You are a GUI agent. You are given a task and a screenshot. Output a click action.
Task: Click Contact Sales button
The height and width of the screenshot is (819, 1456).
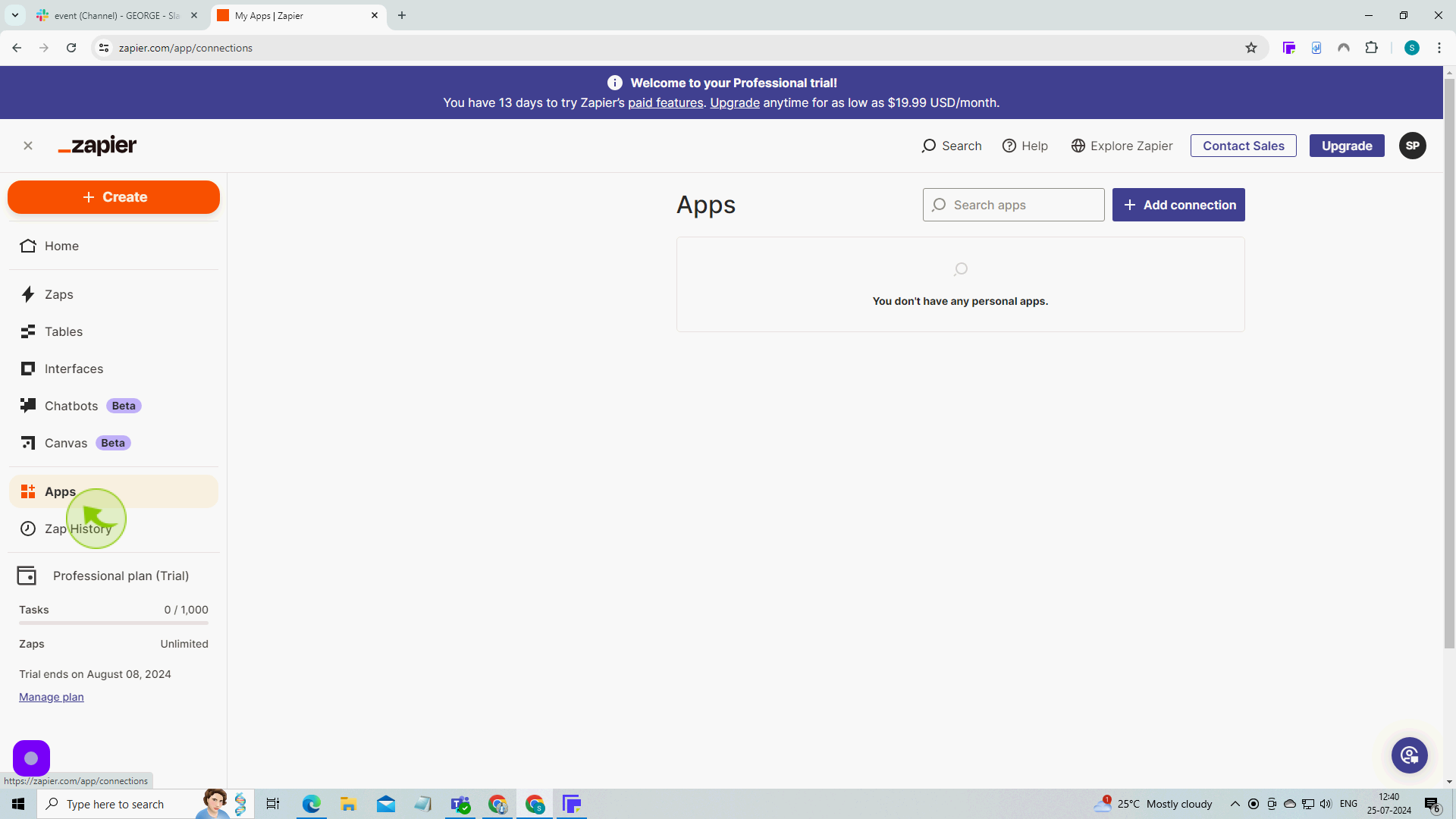pos(1244,146)
